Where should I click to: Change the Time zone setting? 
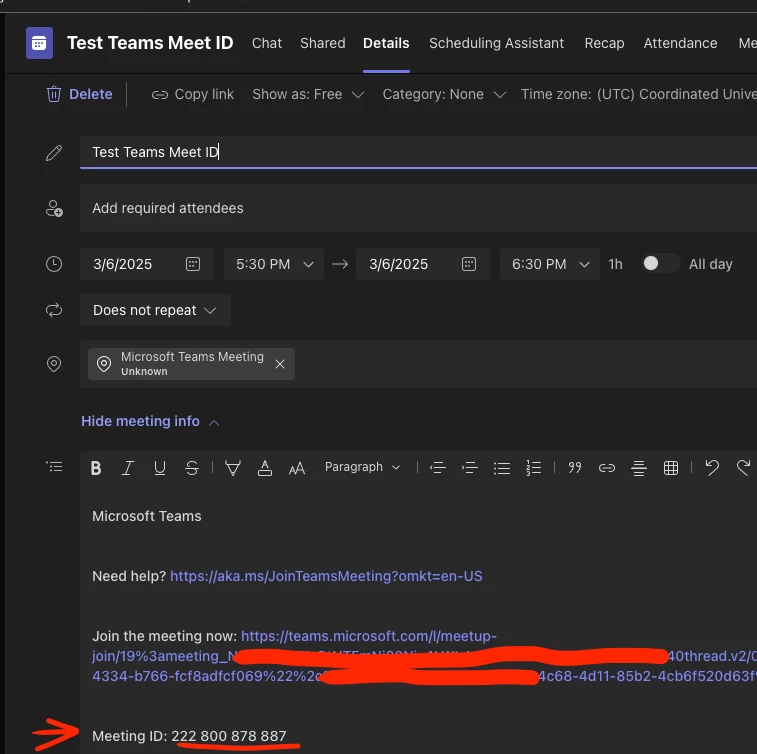coord(639,94)
